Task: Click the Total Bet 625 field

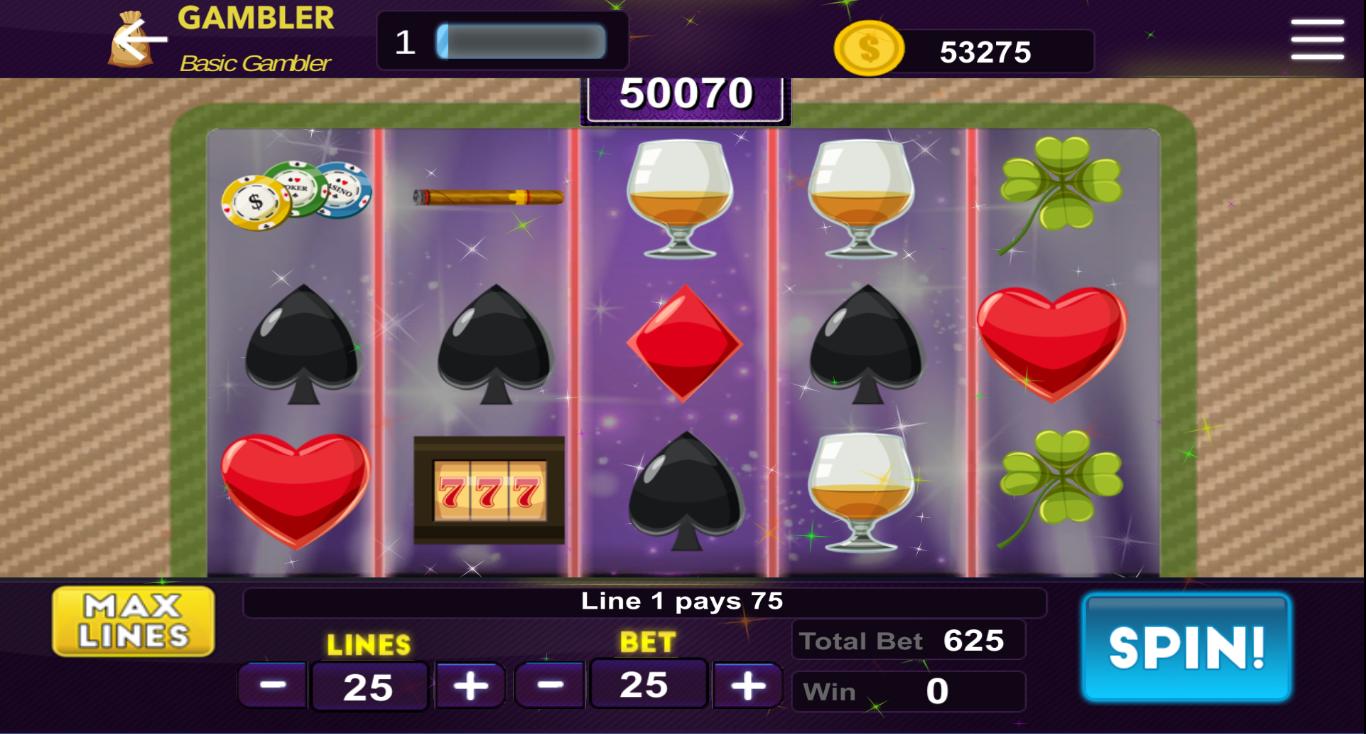Action: (909, 640)
